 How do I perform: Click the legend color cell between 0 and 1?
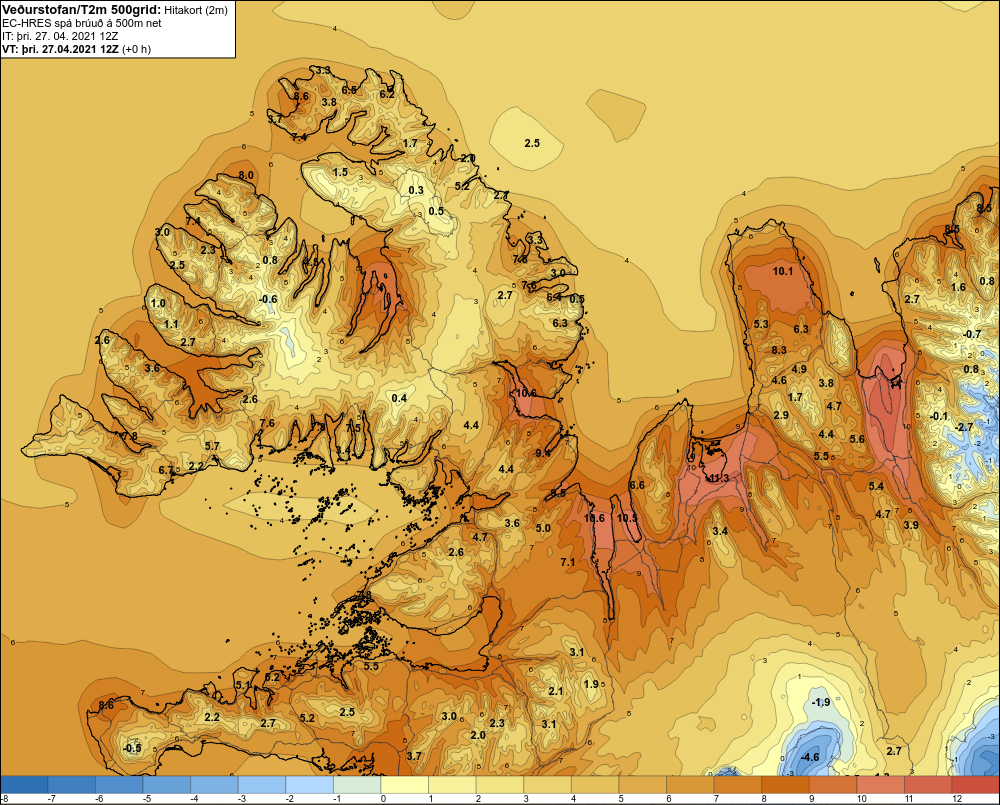pyautogui.click(x=404, y=784)
